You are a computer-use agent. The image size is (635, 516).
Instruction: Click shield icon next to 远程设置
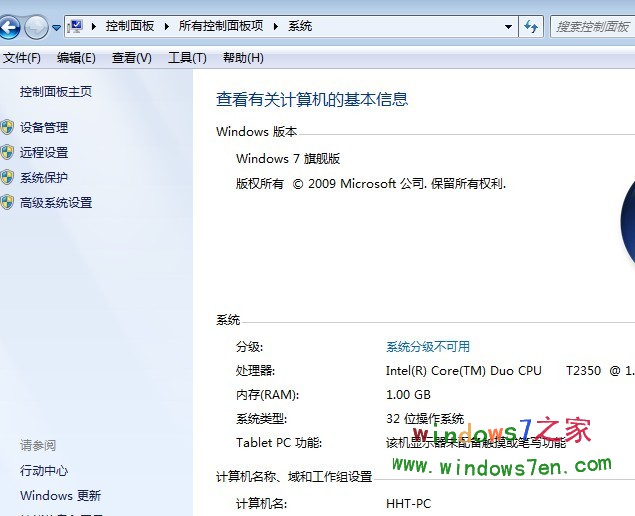[7, 153]
